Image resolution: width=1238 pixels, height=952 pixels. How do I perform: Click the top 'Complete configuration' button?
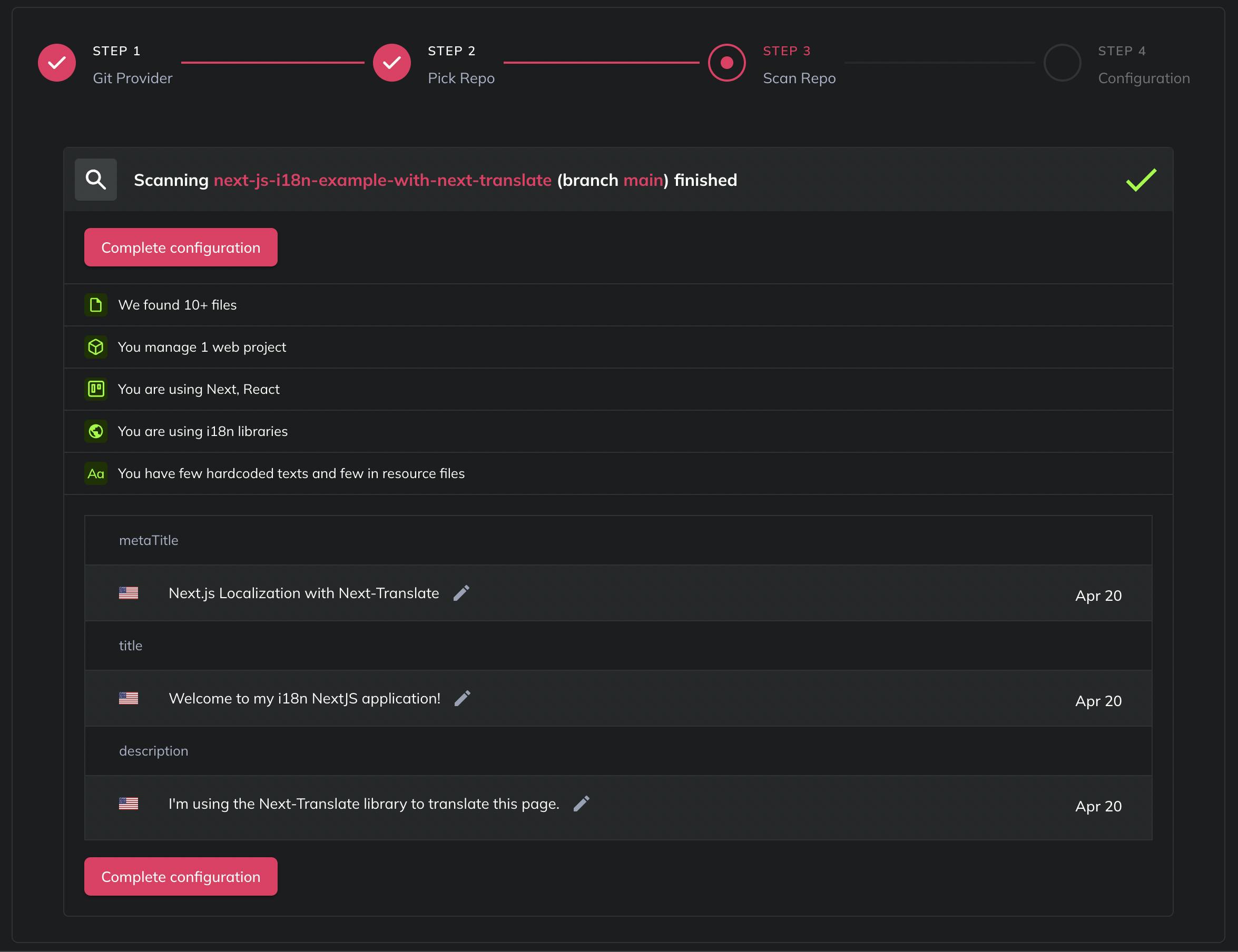click(181, 247)
